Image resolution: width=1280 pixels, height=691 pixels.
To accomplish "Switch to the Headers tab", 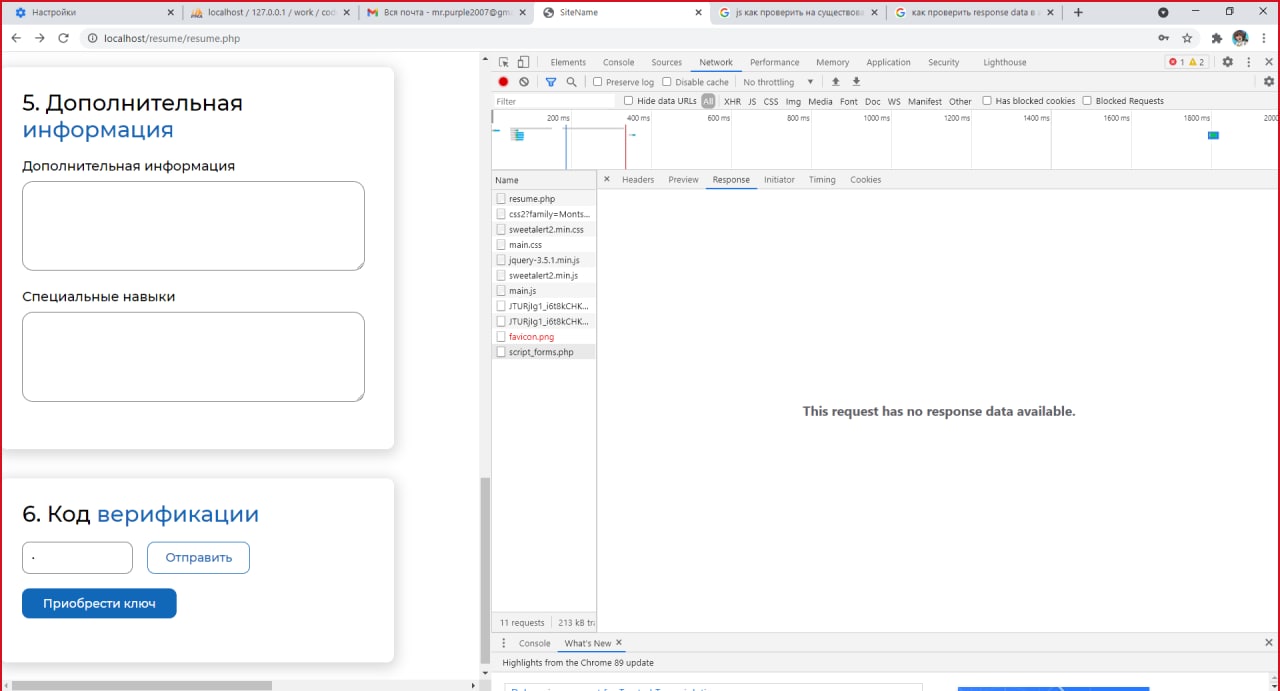I will [637, 180].
